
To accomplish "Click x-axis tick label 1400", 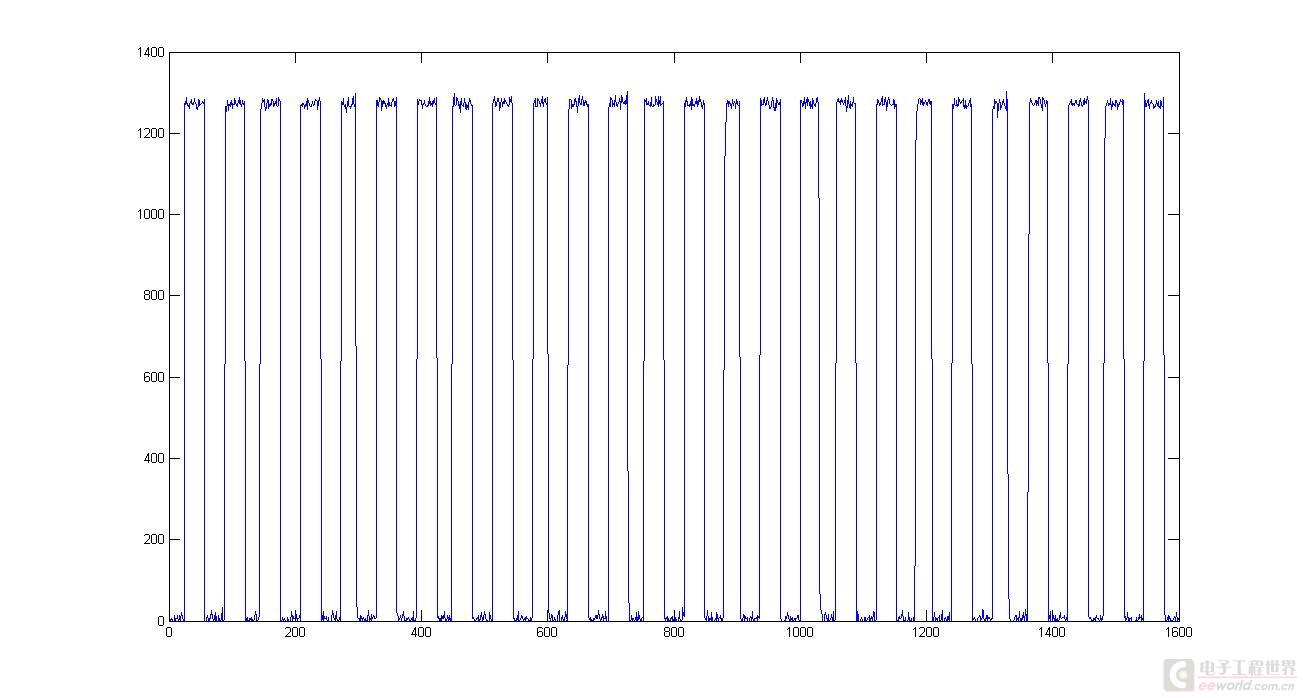I will [1052, 633].
